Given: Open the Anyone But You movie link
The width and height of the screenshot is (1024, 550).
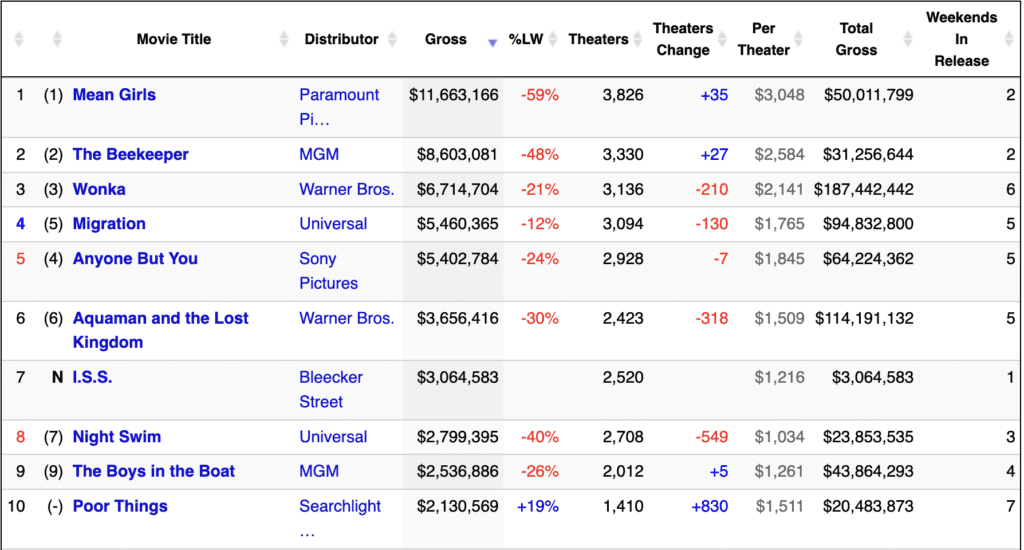Looking at the screenshot, I should coord(135,259).
